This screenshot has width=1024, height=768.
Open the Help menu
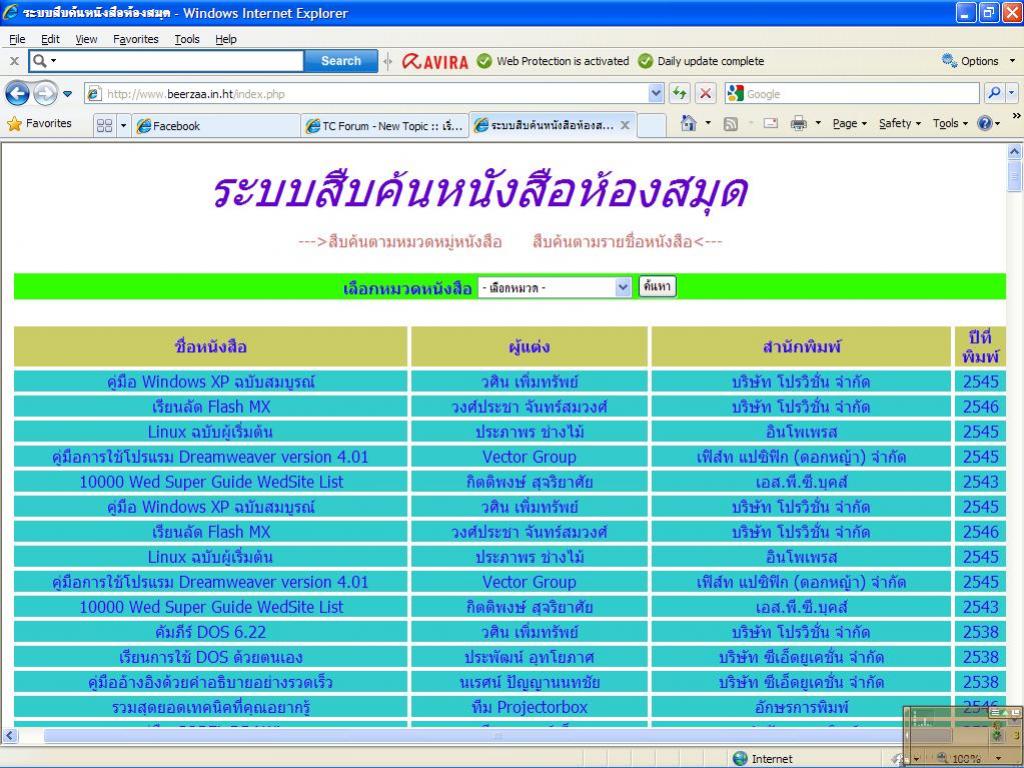tap(226, 39)
